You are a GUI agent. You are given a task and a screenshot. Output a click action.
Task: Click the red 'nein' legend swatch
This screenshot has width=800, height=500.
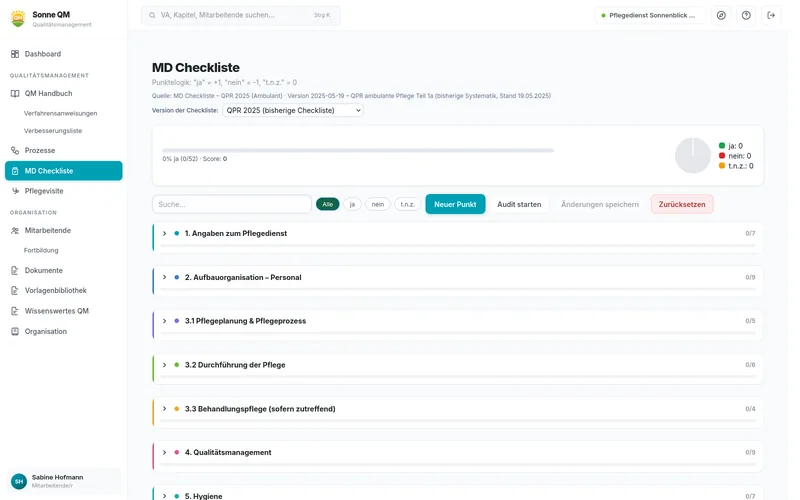tap(721, 156)
